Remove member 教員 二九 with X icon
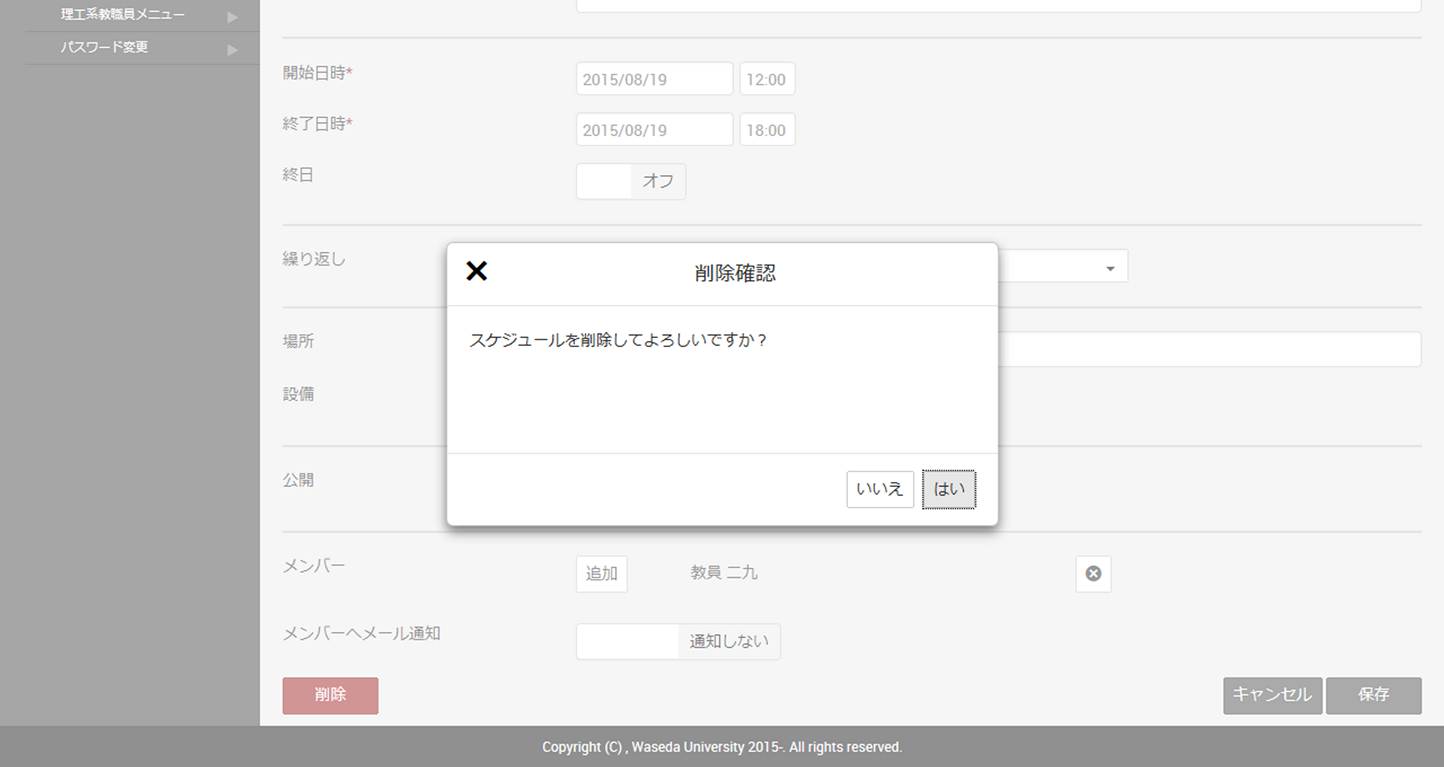 (1093, 574)
